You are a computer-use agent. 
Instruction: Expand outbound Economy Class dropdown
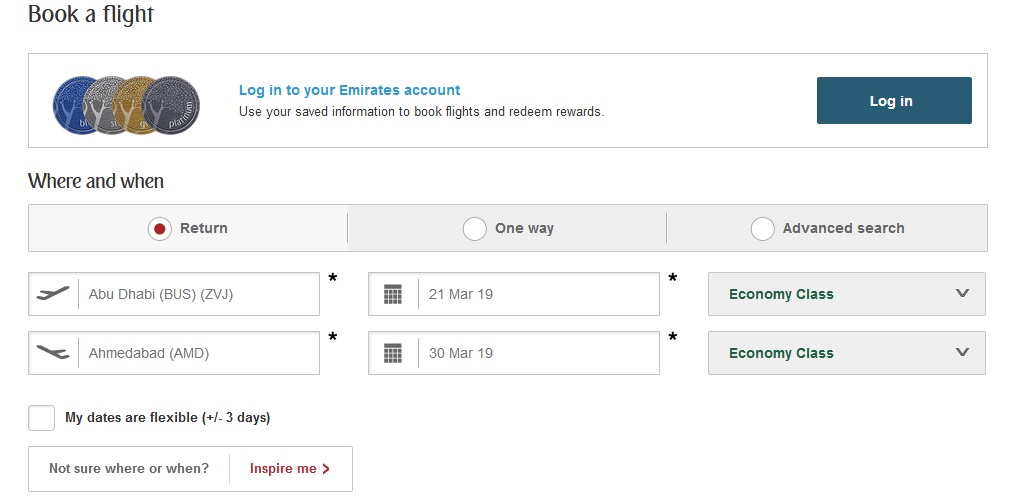(846, 294)
